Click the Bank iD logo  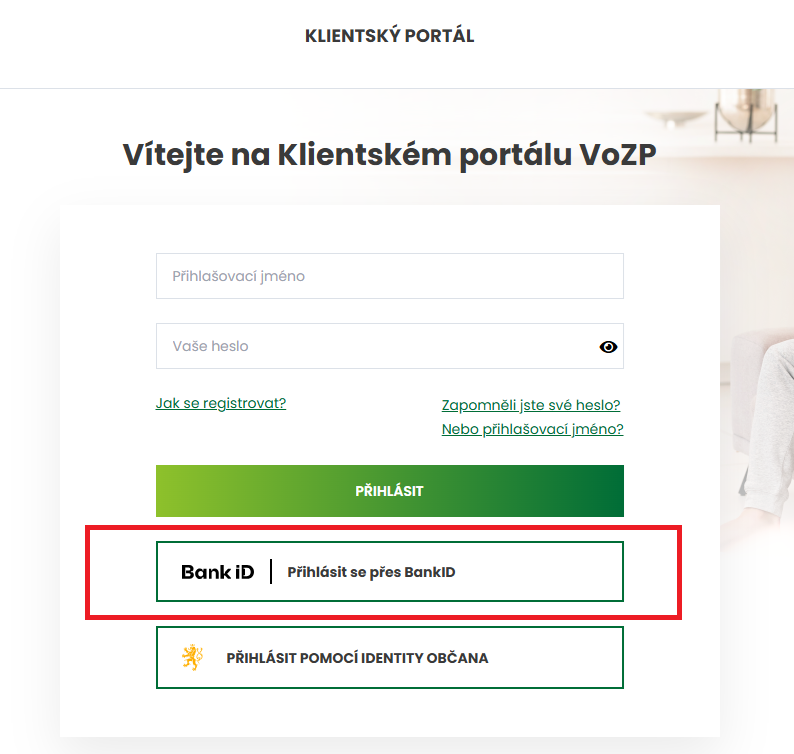coord(217,572)
